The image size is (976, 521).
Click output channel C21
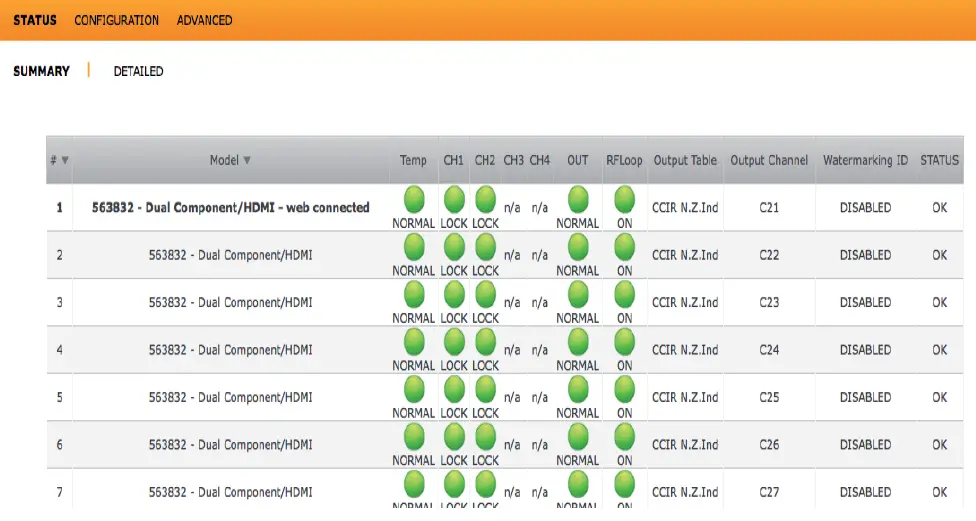pyautogui.click(x=769, y=207)
